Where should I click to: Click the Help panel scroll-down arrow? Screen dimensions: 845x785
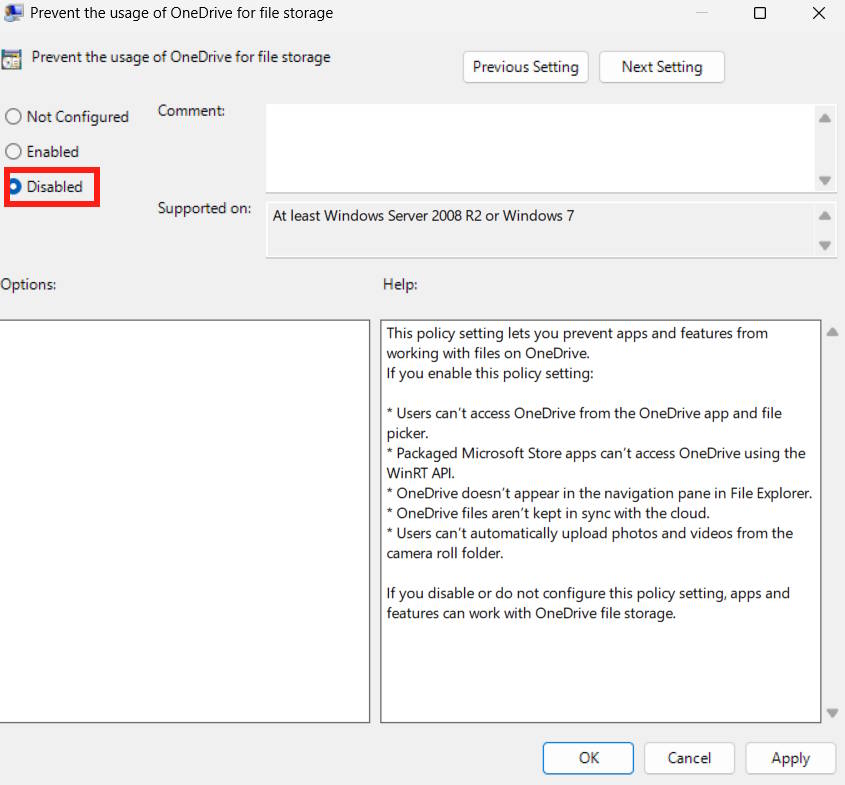(832, 714)
